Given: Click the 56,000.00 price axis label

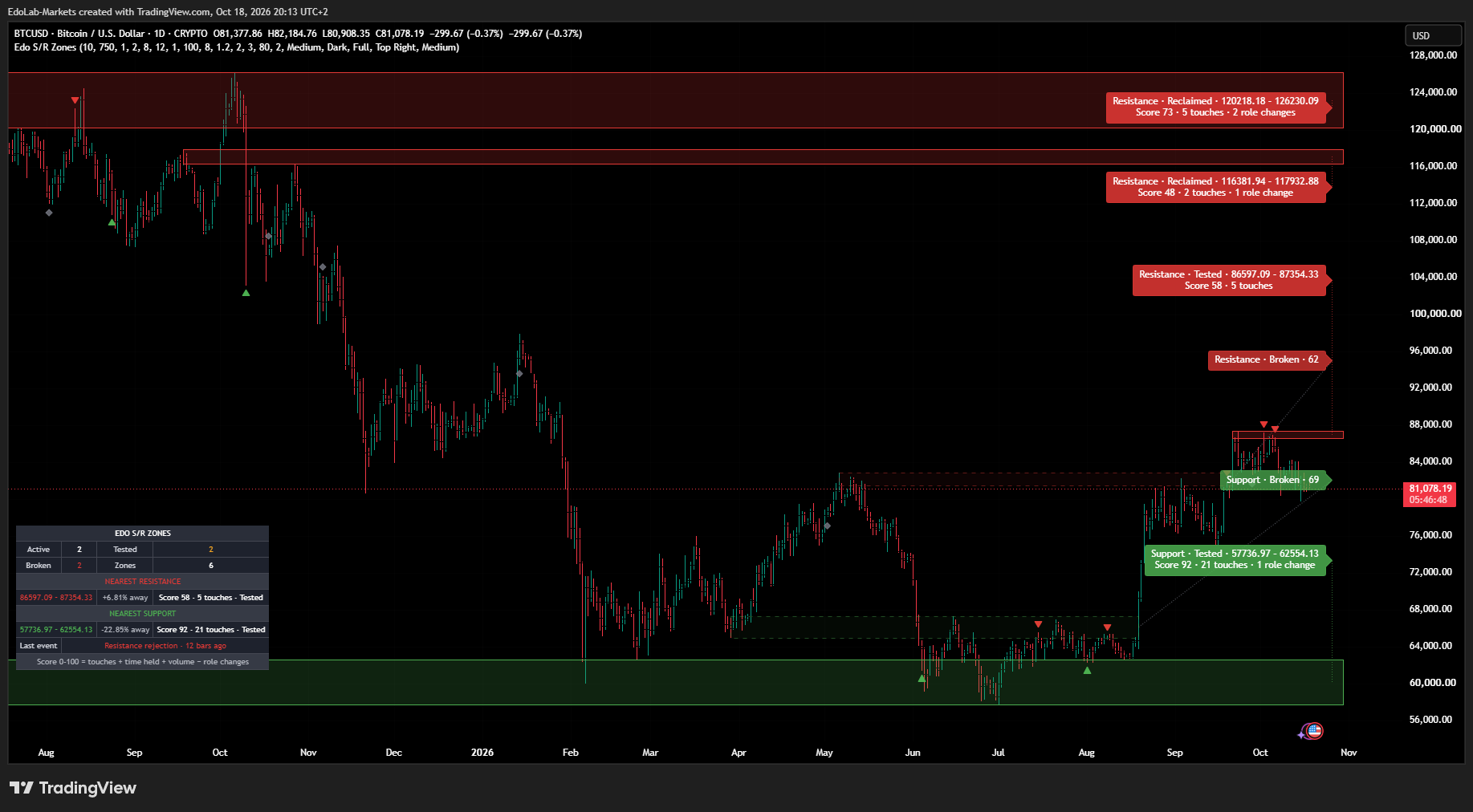Looking at the screenshot, I should [1430, 720].
